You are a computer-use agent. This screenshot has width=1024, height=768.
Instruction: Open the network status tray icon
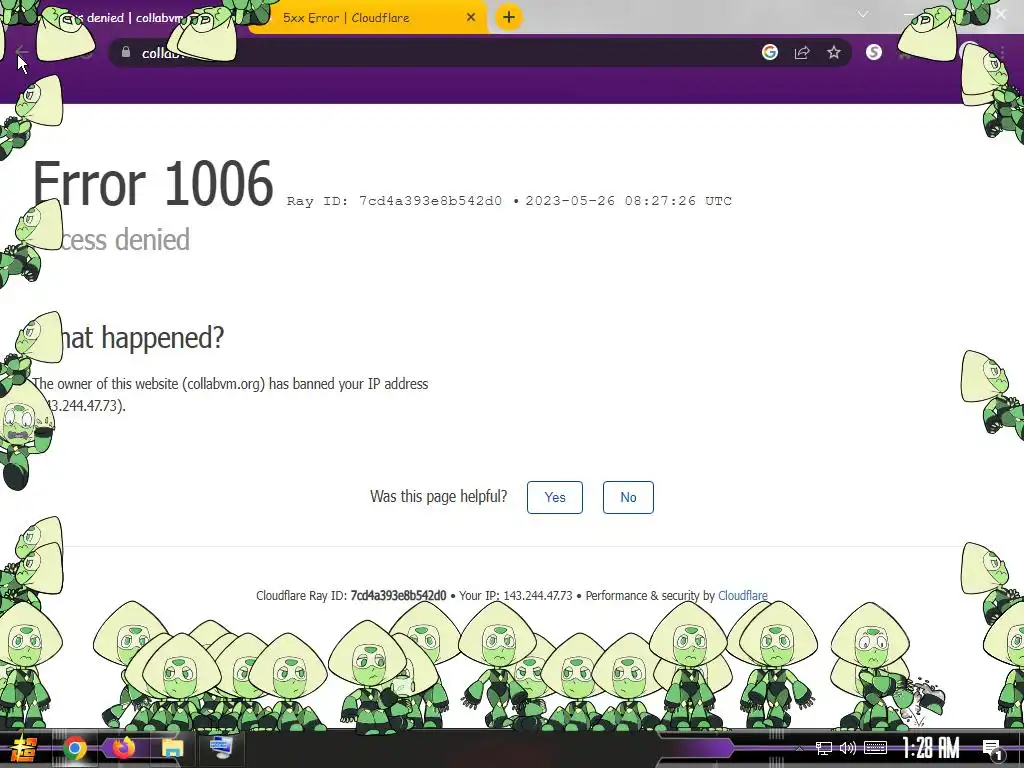[824, 748]
